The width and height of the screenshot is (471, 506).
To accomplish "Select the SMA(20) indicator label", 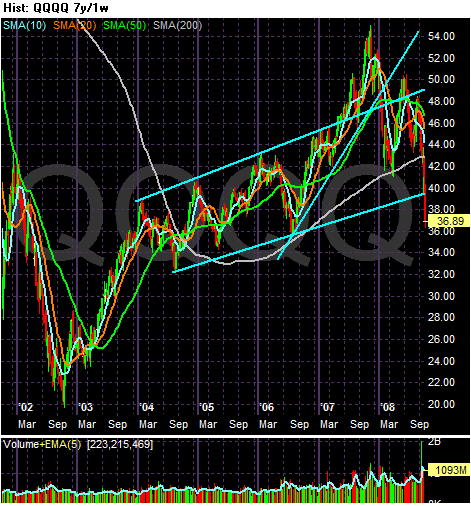I will pos(75,25).
